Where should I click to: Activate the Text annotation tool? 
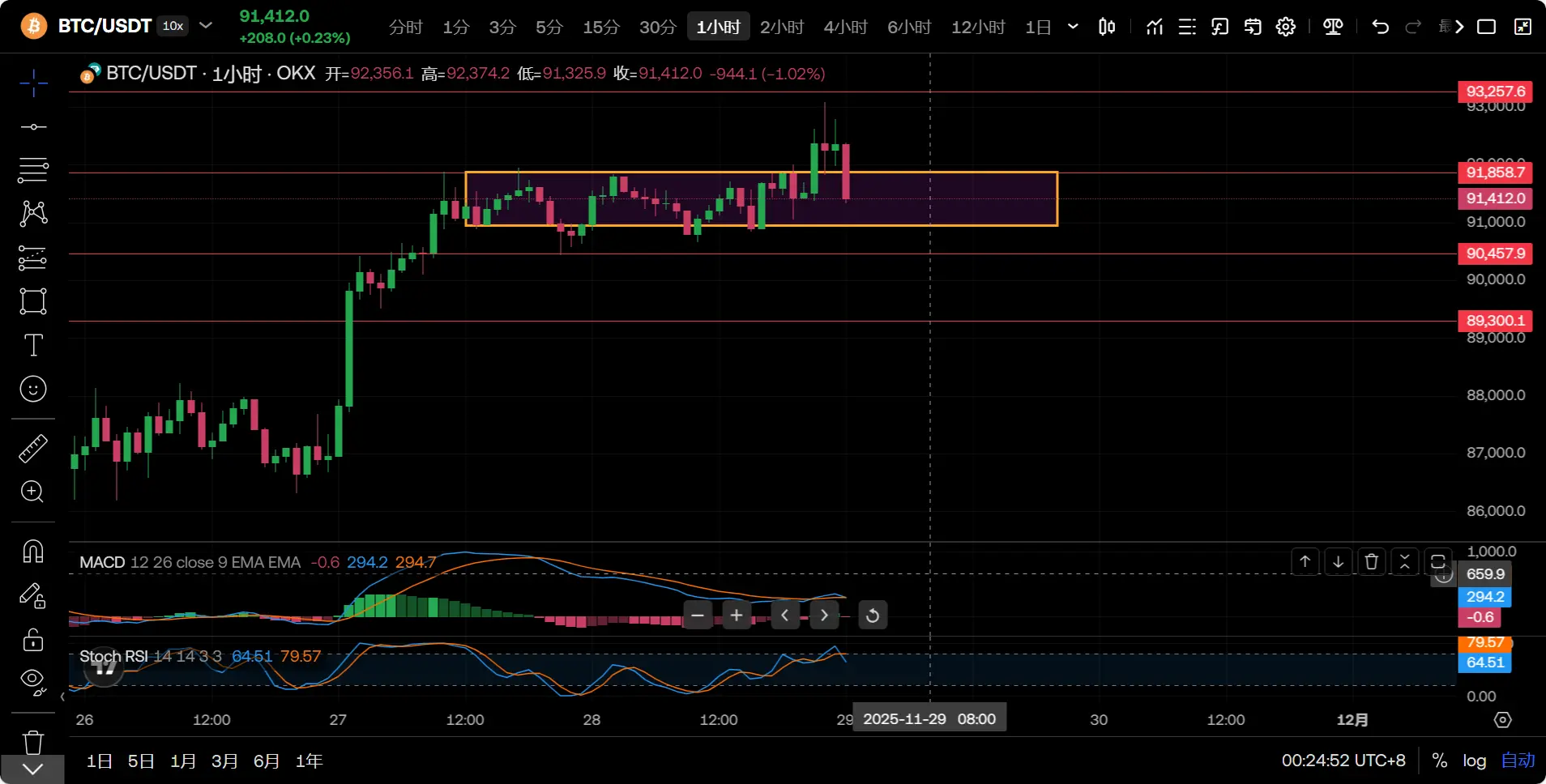tap(33, 345)
